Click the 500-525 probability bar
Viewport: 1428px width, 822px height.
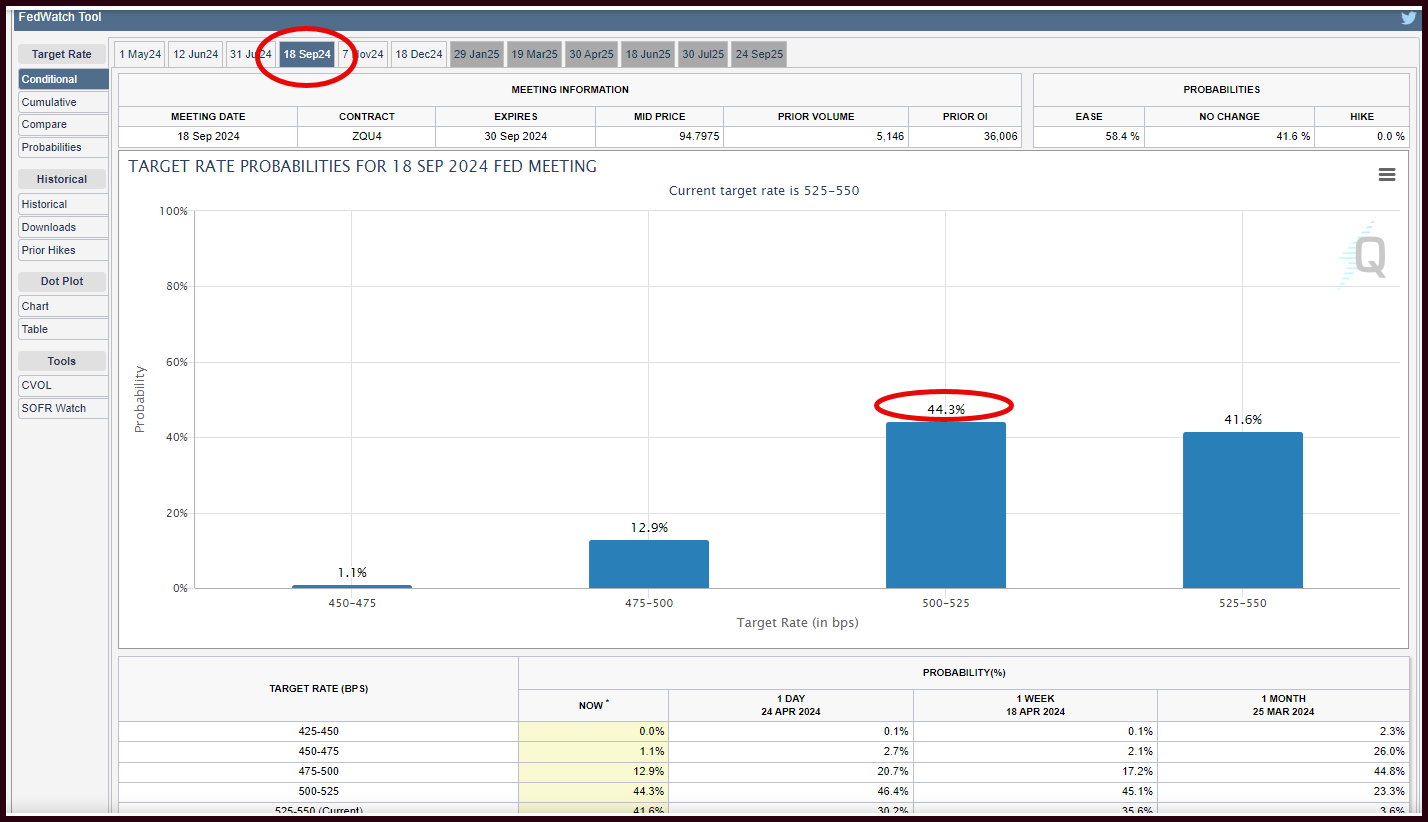click(x=946, y=505)
